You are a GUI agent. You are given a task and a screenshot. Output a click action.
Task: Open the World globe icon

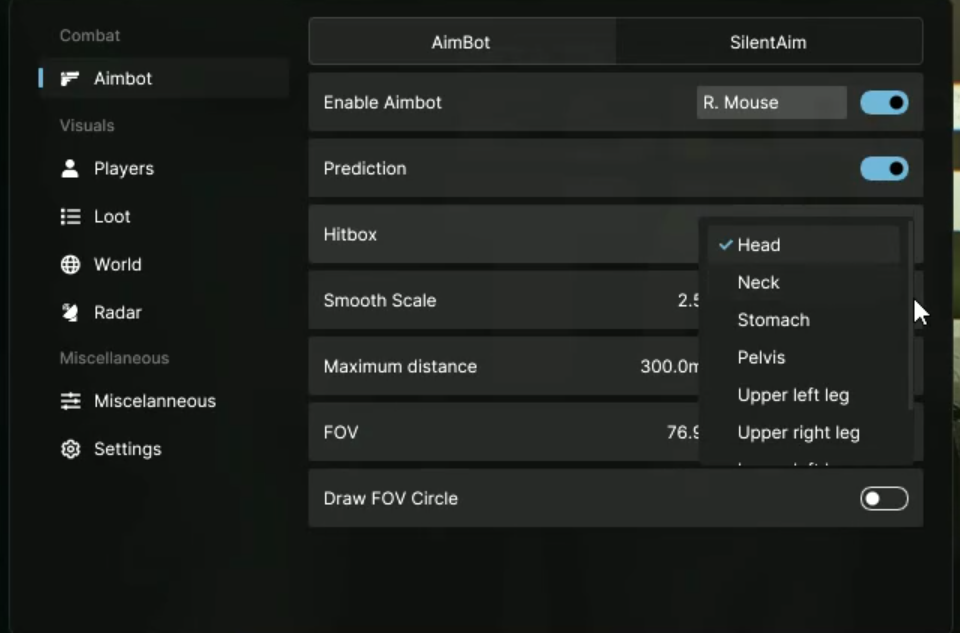point(70,264)
